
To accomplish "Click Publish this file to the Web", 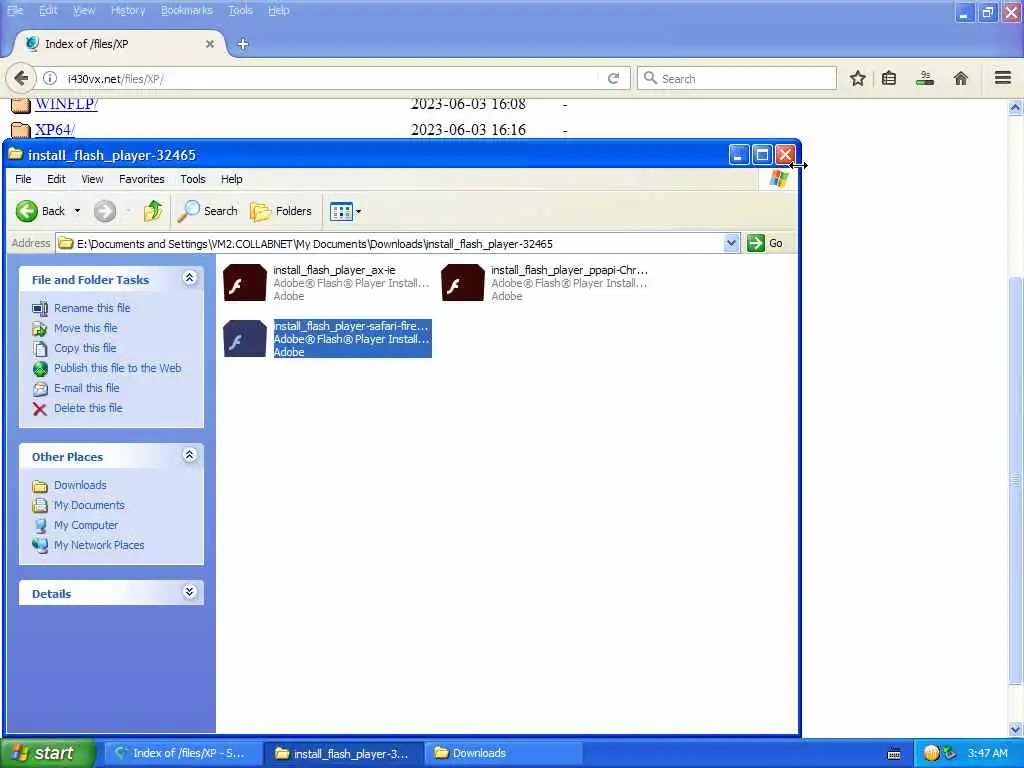I will tap(118, 368).
